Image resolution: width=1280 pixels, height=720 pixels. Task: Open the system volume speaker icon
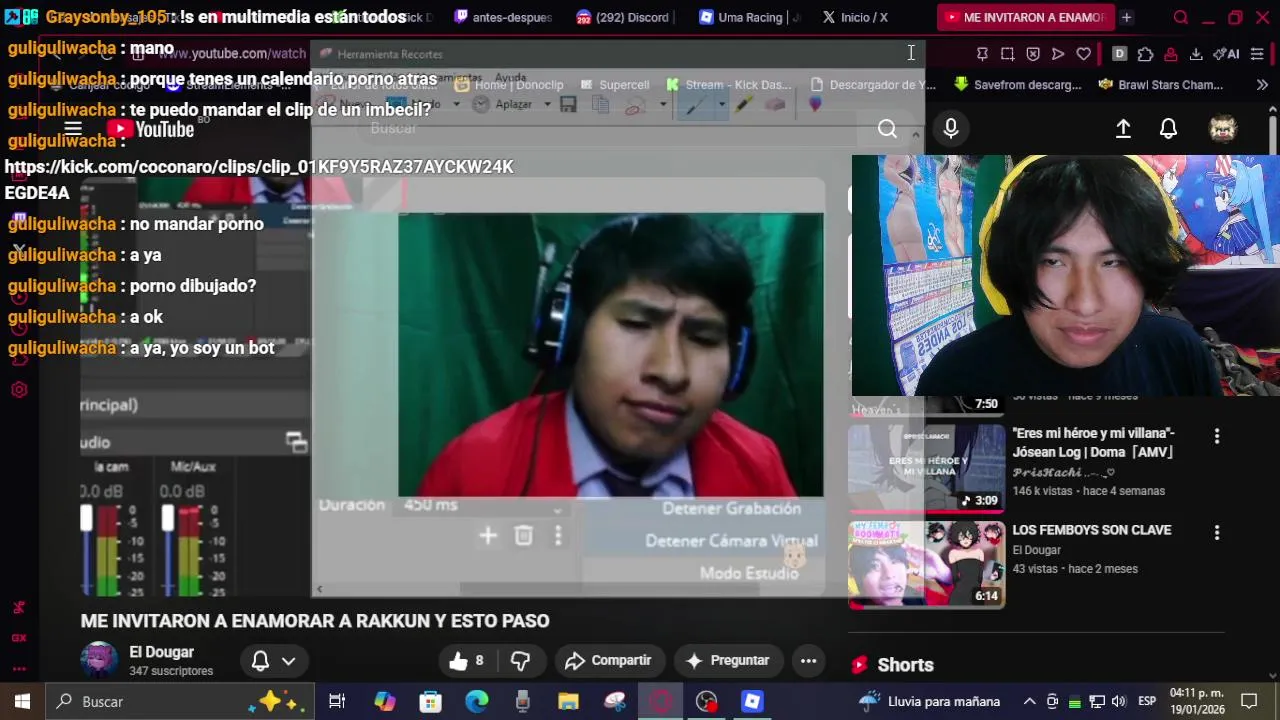point(1118,701)
